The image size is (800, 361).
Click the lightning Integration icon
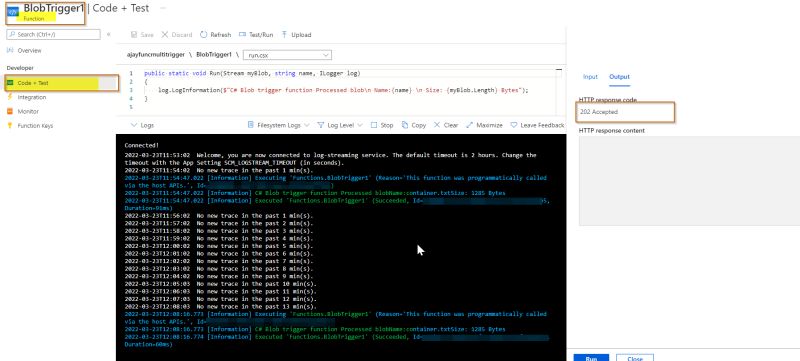tap(10, 97)
